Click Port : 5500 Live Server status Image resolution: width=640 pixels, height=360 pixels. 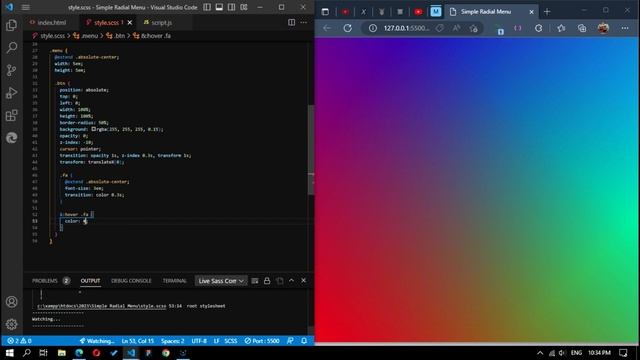[262, 340]
